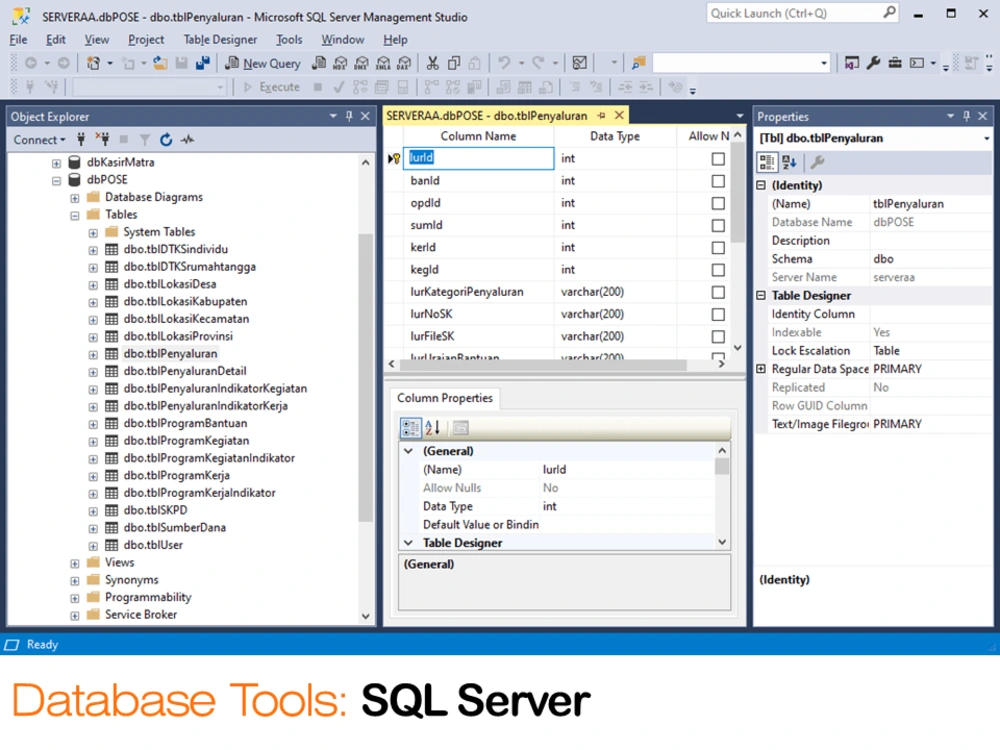The width and height of the screenshot is (1000, 750).
Task: Click the New Query toolbar button
Action: click(x=263, y=63)
